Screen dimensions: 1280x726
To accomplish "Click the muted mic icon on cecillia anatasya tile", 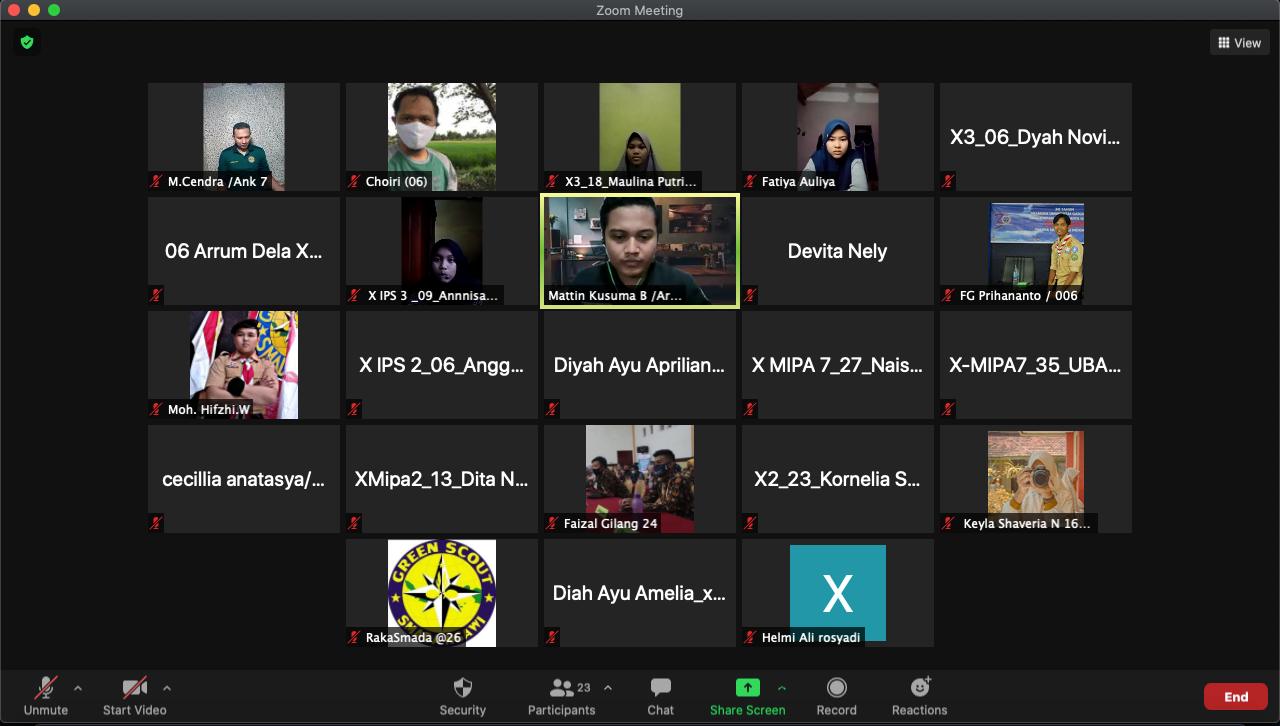I will point(156,523).
